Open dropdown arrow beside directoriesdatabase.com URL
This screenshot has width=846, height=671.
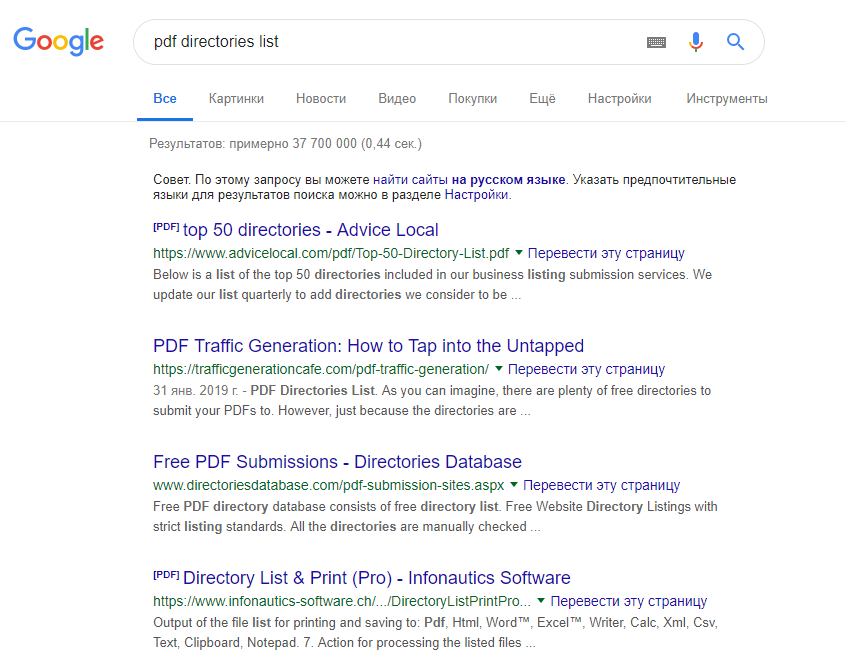tap(515, 485)
